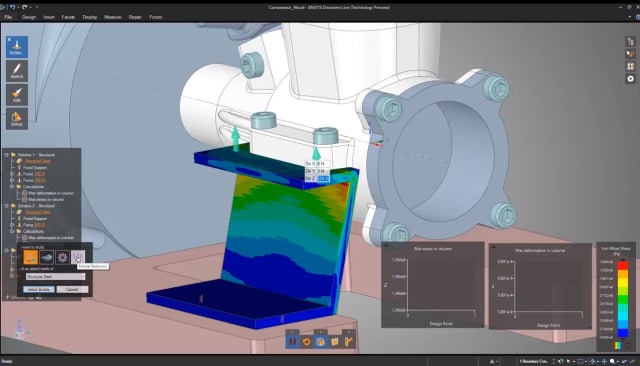The width and height of the screenshot is (640, 366).
Task: Select Fixed Support under Solution 1
Action: pos(35,168)
